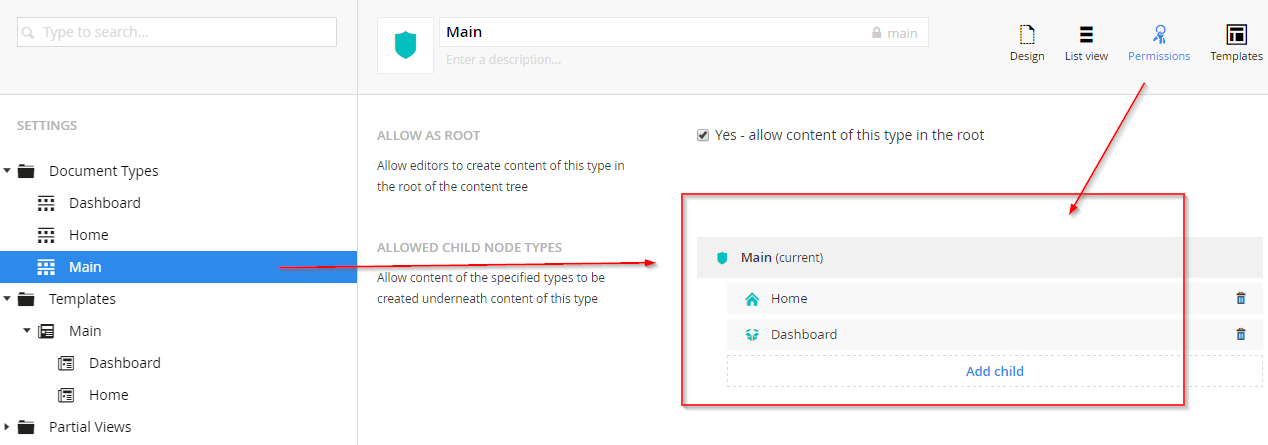1268x445 pixels.
Task: Click the Enter a description field
Action: pos(684,60)
